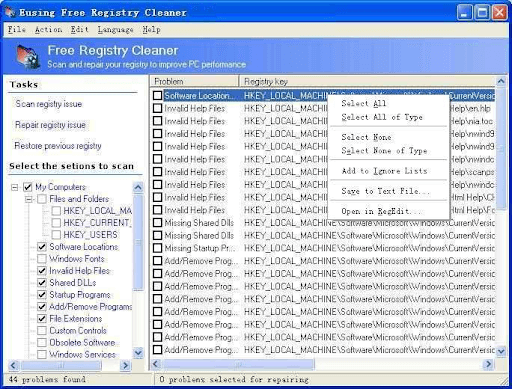
Task: Uncheck Invalid Help Files tree checkbox
Action: (x=42, y=271)
